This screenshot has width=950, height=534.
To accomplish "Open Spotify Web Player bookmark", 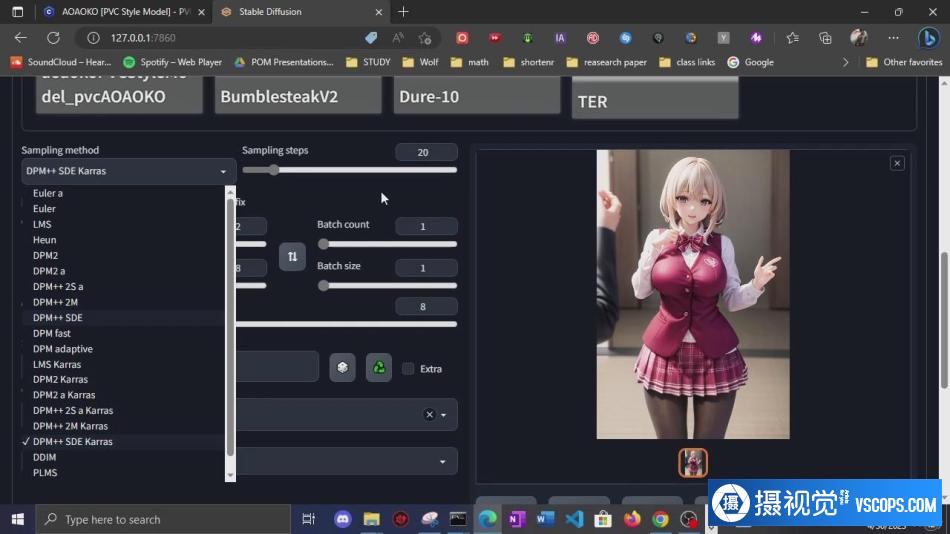I will tap(172, 62).
